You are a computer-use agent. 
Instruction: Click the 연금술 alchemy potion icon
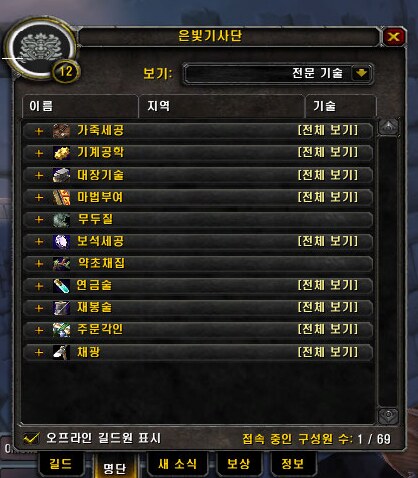point(62,286)
